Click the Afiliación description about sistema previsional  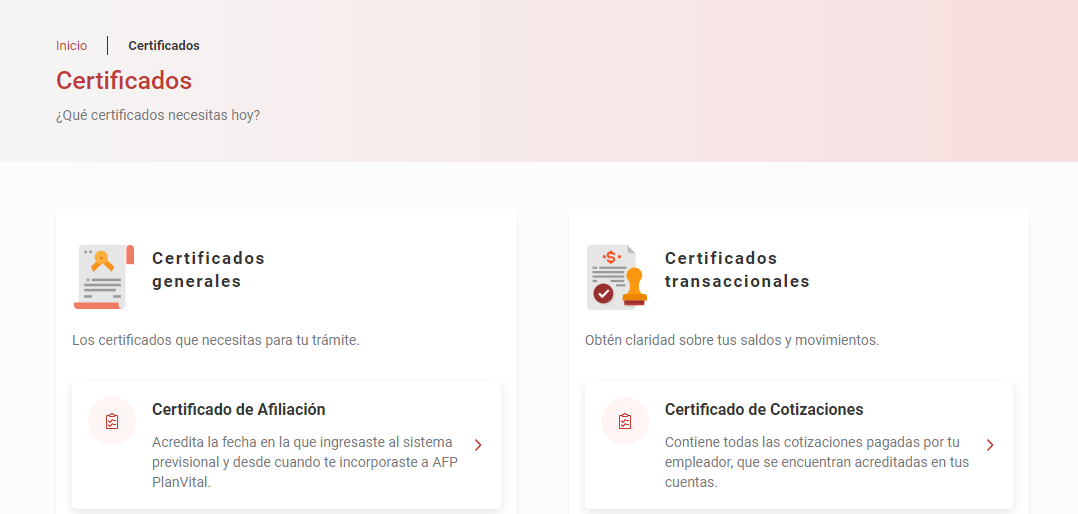pos(302,461)
